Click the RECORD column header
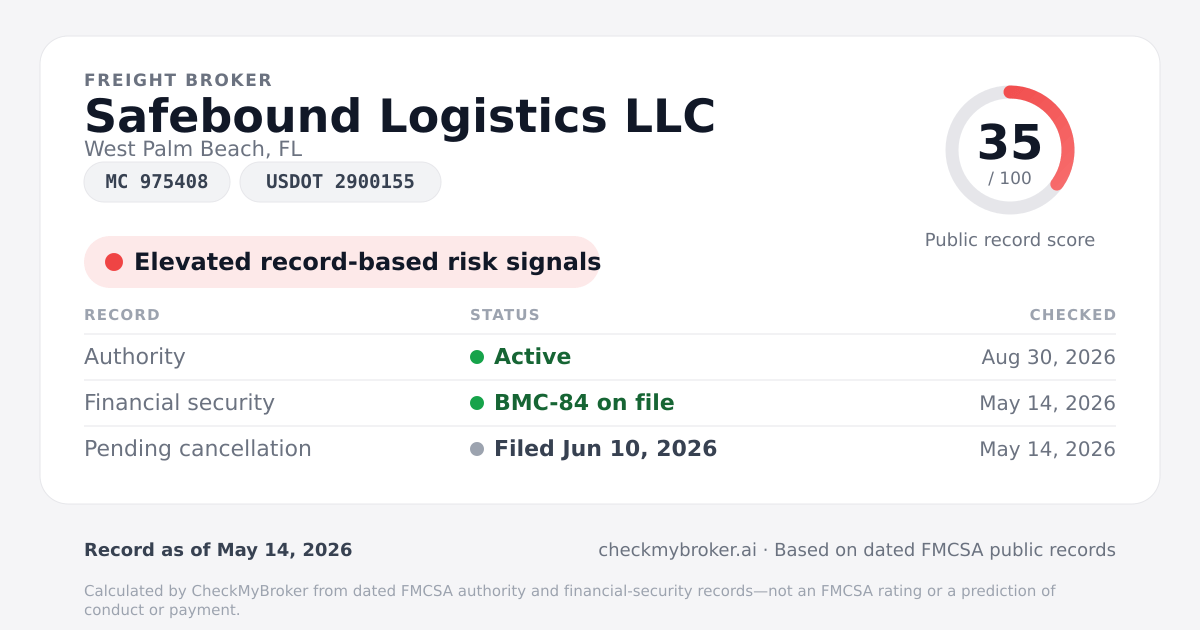 [122, 315]
